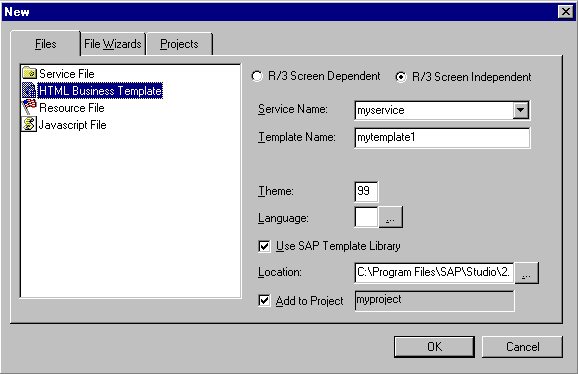Close the New dialog window
Image resolution: width=578 pixels, height=374 pixels.
pyautogui.click(x=566, y=12)
